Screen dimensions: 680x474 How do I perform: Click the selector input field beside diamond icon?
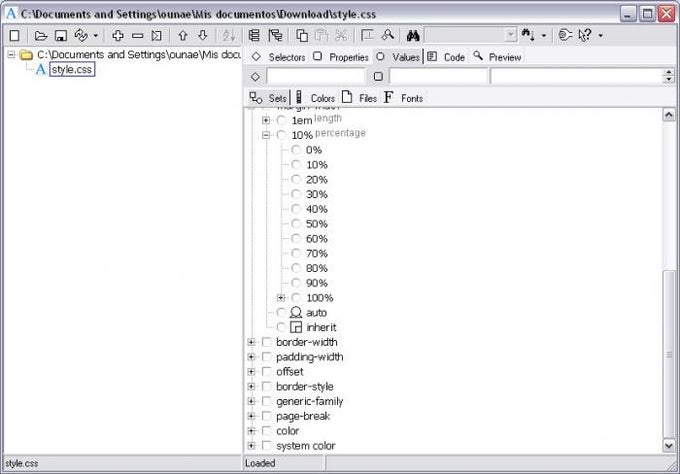click(316, 76)
